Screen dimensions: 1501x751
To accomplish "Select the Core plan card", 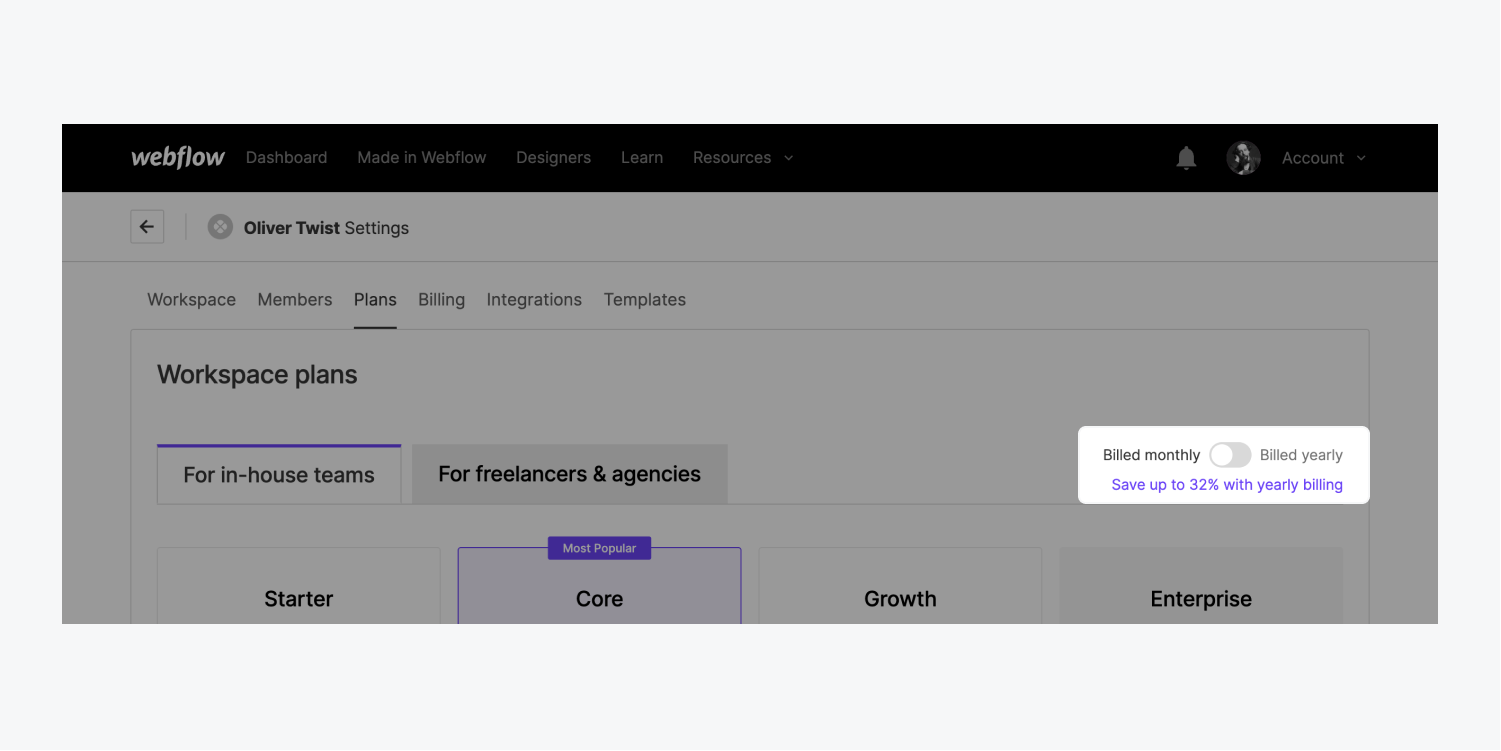I will tap(600, 586).
